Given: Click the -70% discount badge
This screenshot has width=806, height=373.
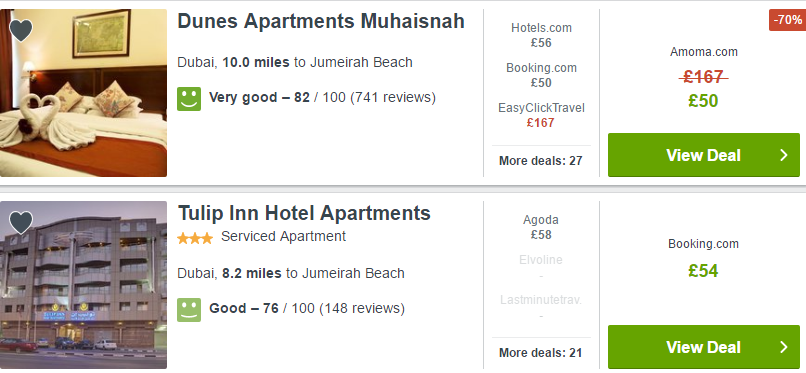Looking at the screenshot, I should pyautogui.click(x=787, y=21).
